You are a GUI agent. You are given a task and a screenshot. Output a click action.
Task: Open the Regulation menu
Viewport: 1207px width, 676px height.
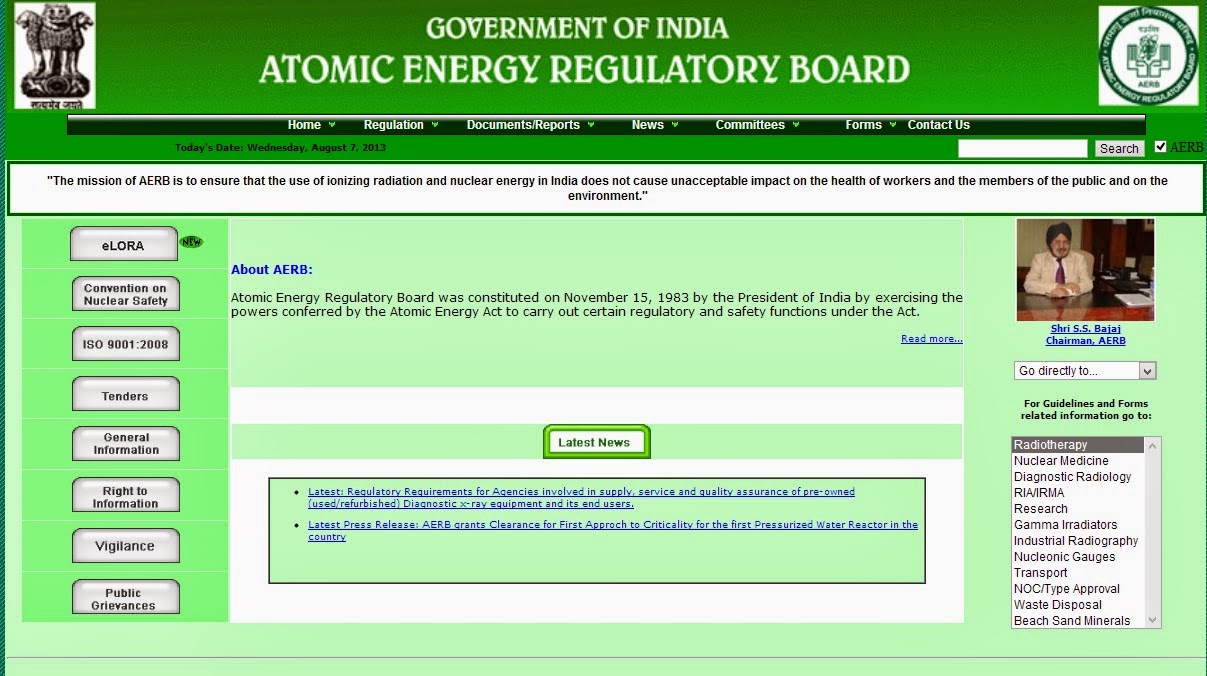pos(394,125)
